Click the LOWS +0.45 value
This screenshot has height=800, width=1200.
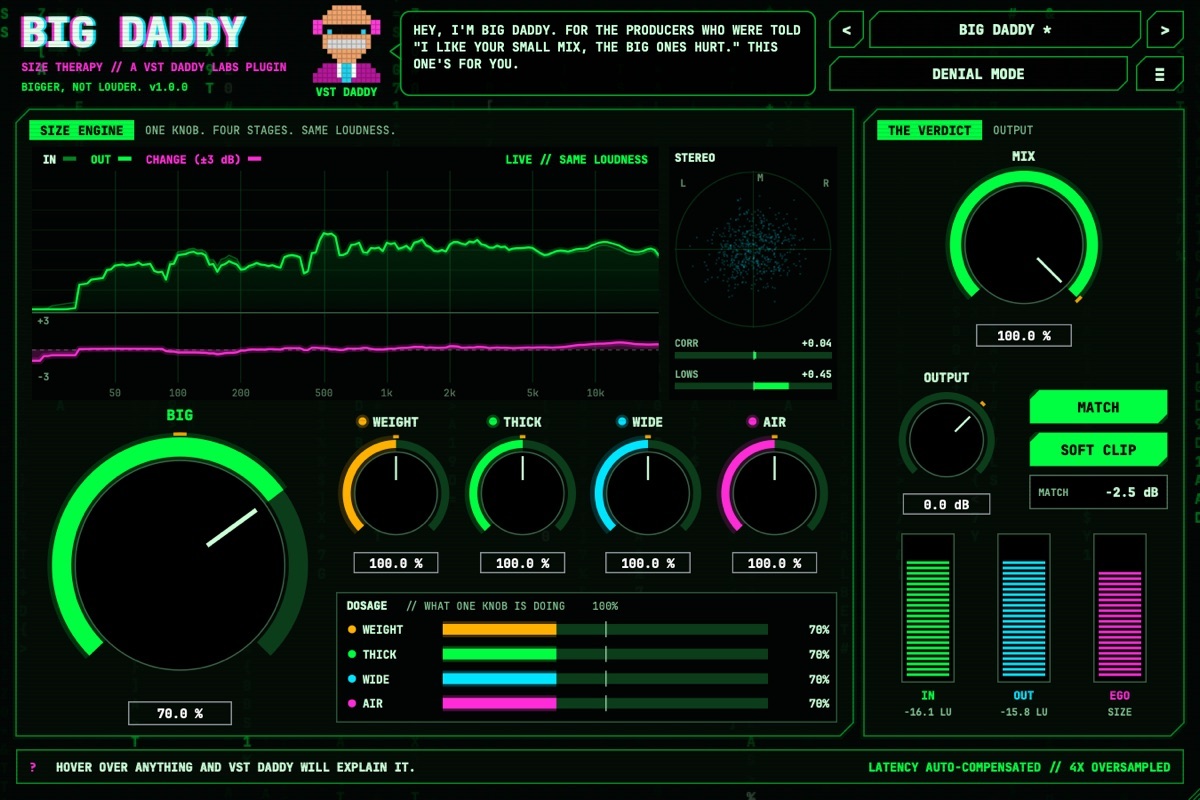click(x=816, y=374)
